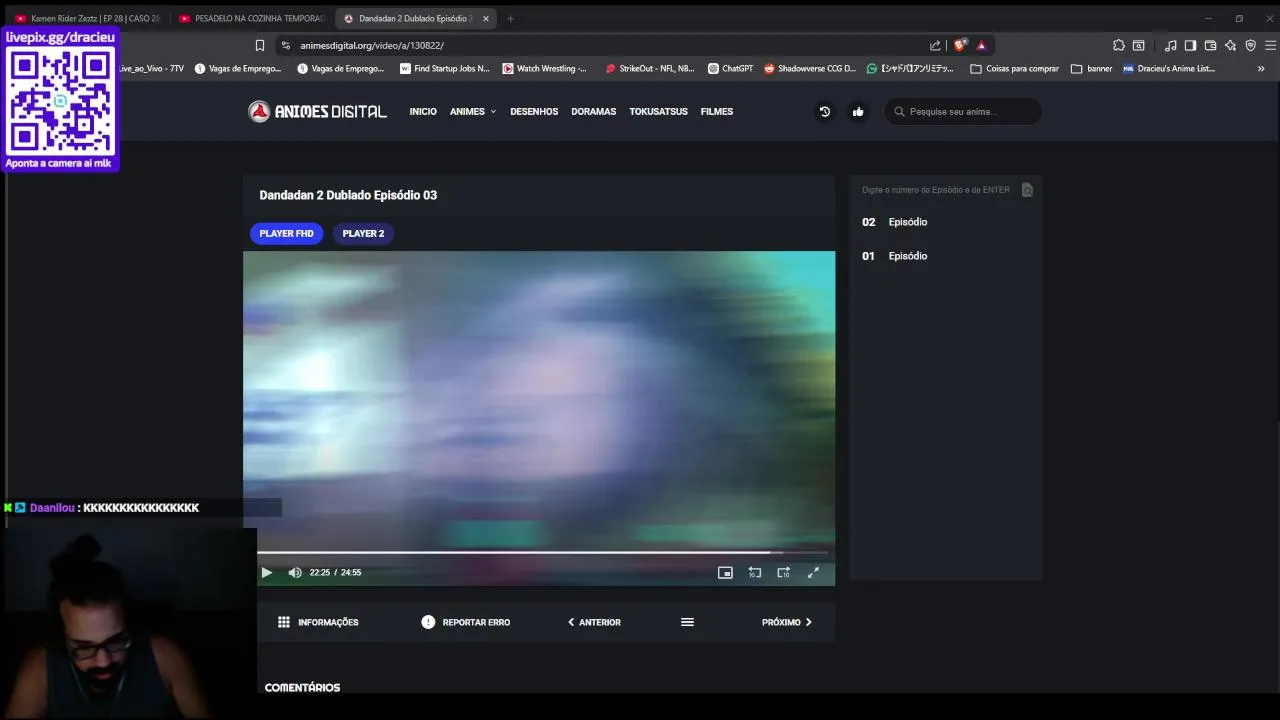The image size is (1280, 720).
Task: Open the Shadowverse CCG bookmark
Action: (810, 69)
